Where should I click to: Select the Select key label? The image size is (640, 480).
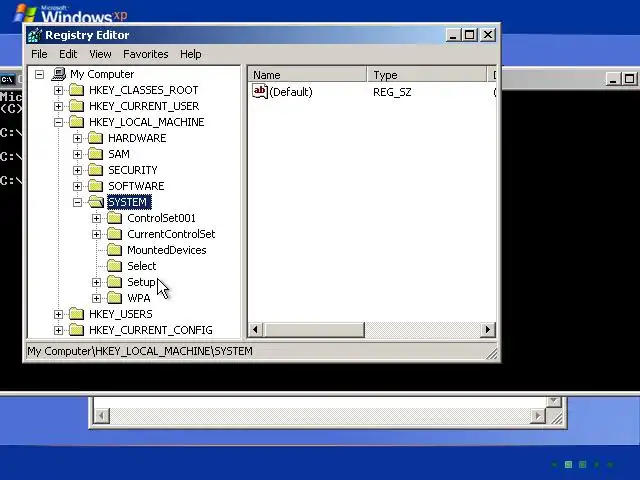[142, 266]
